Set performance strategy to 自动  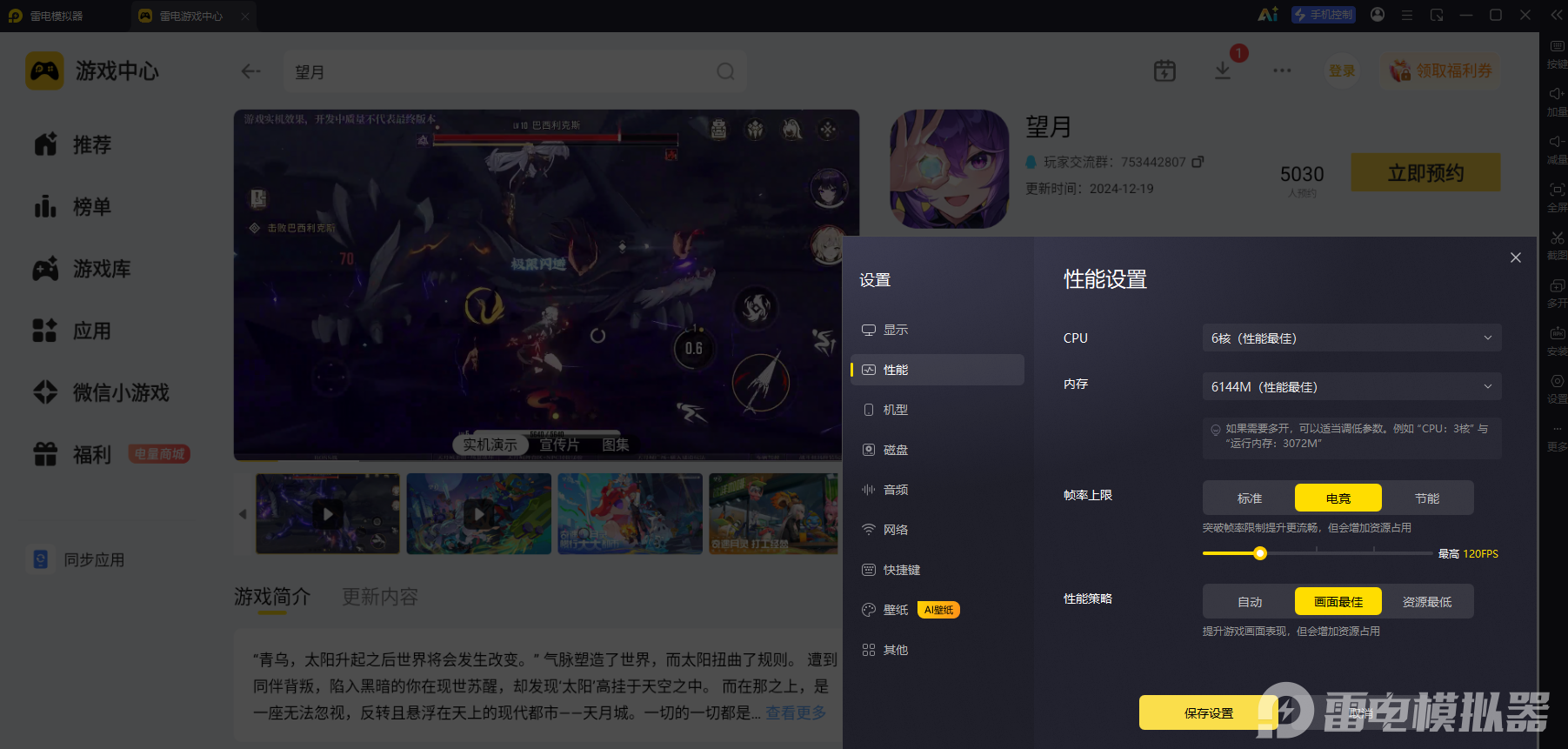1250,601
